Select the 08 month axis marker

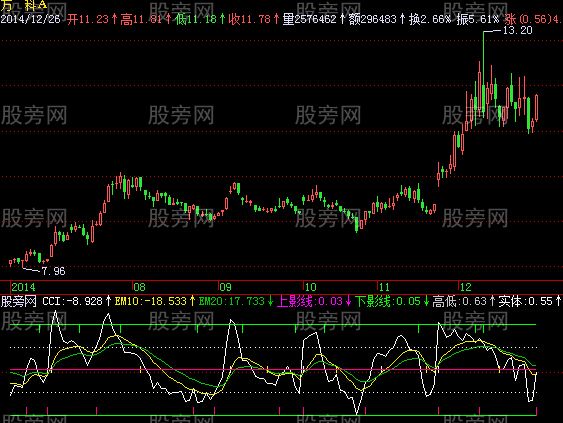(140, 287)
